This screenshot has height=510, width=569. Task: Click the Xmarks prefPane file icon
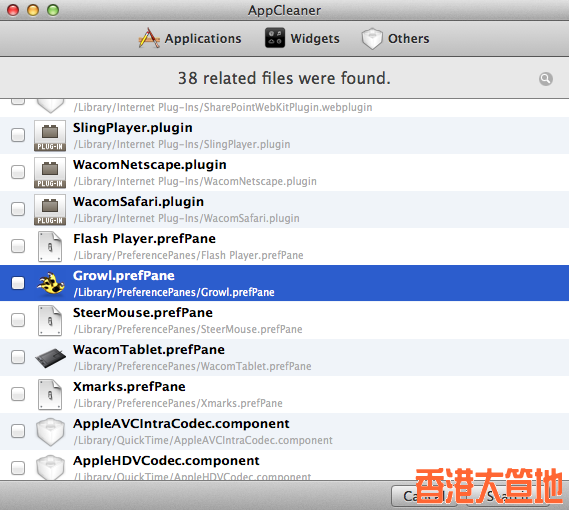(50, 395)
